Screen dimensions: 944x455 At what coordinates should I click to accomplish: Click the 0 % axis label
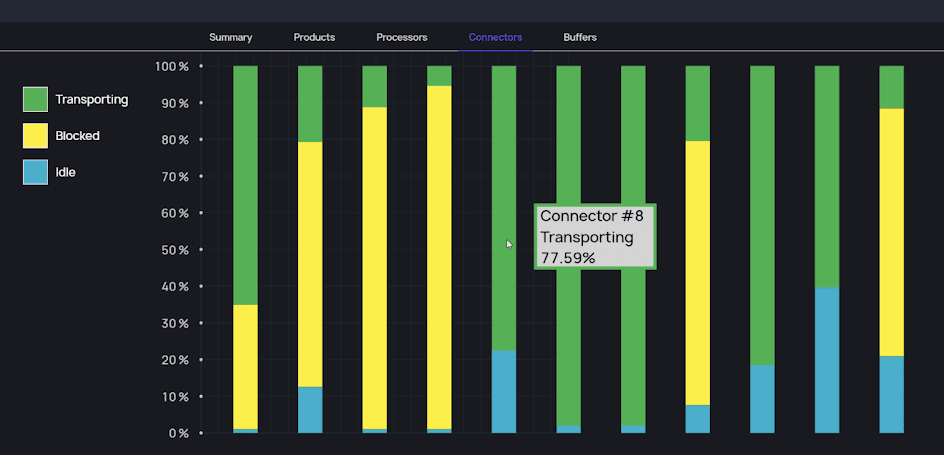(x=177, y=433)
